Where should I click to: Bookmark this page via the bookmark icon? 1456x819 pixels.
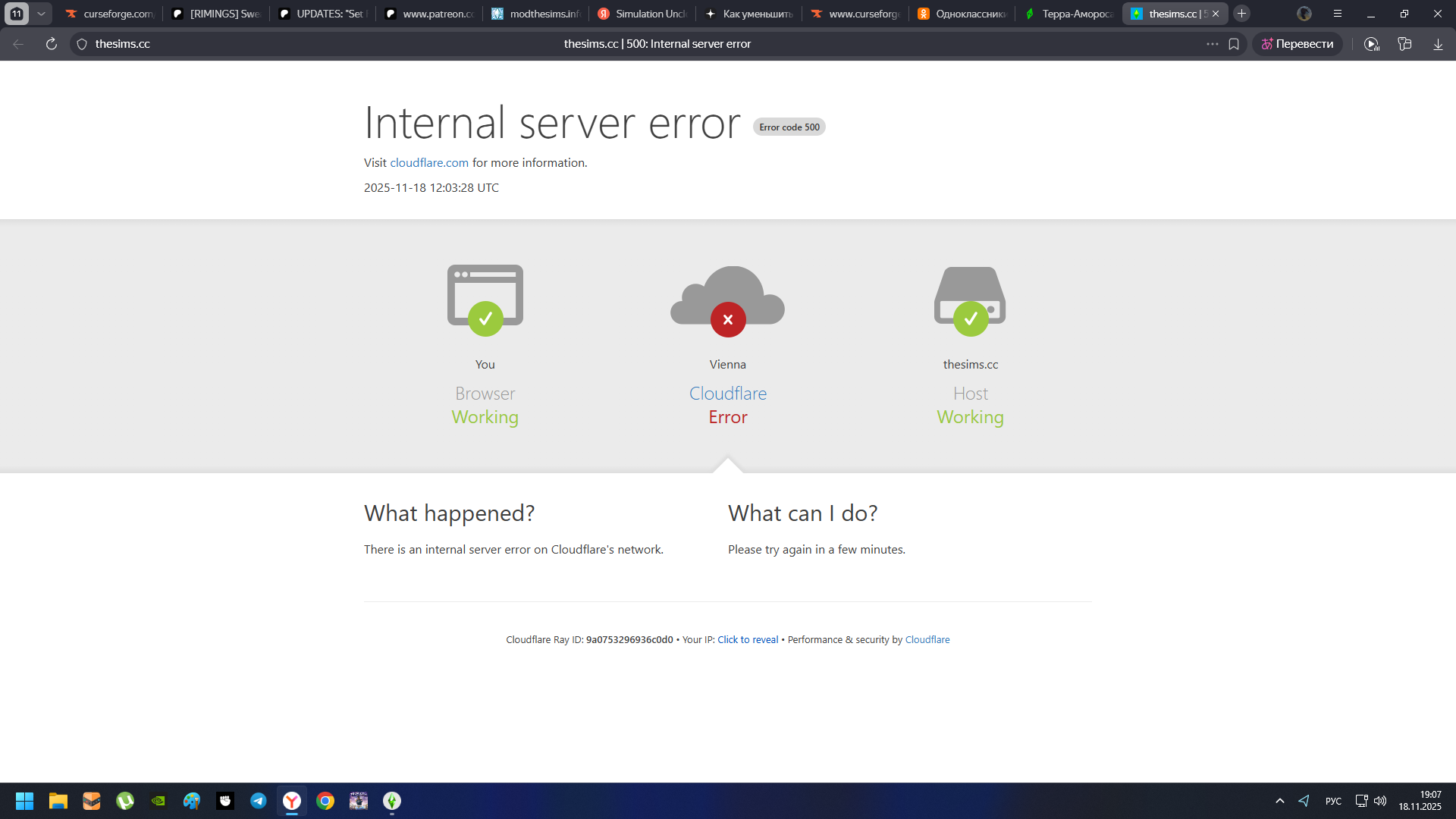(x=1234, y=44)
